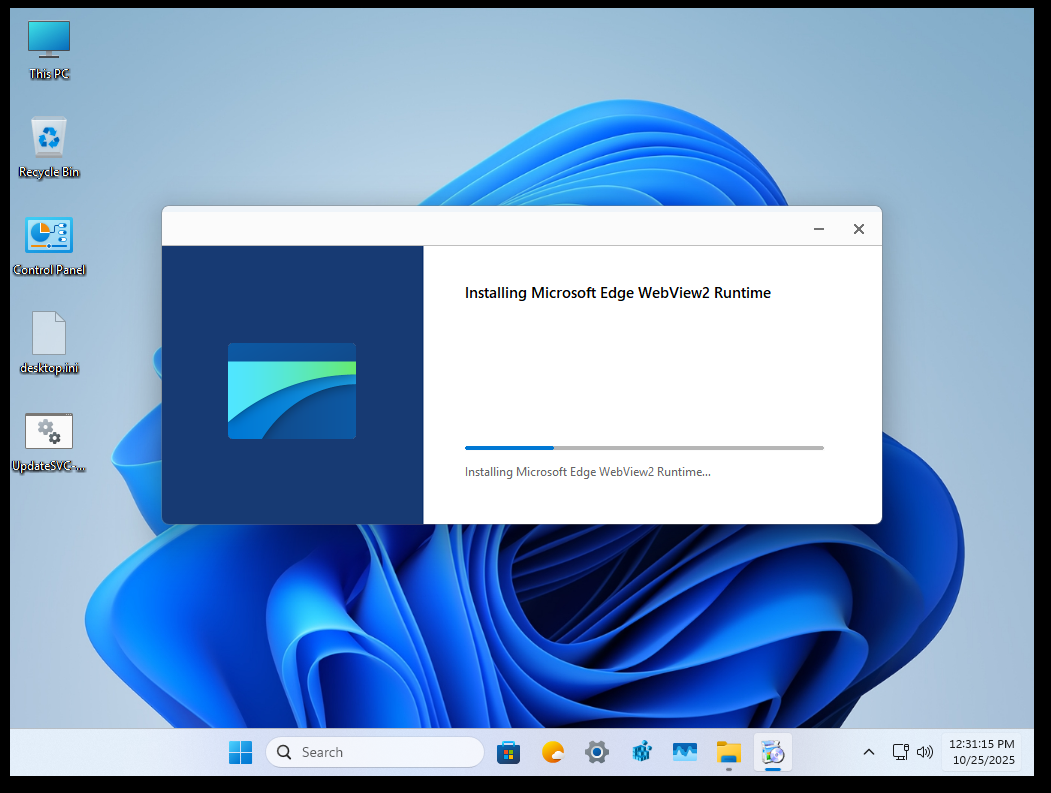1051x793 pixels.
Task: Select the UpdateSVC desktop shortcut
Action: (x=49, y=442)
